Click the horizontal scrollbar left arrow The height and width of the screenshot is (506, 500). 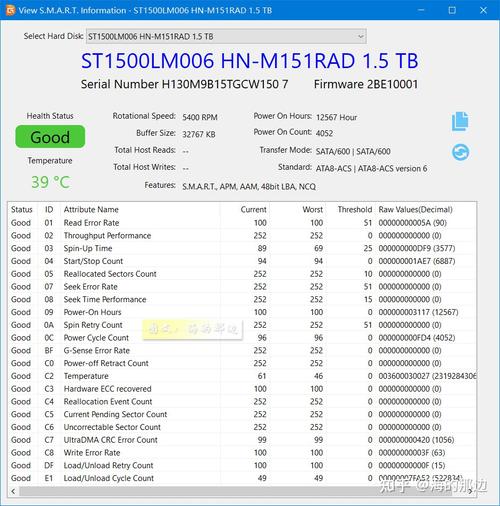pyautogui.click(x=13, y=491)
